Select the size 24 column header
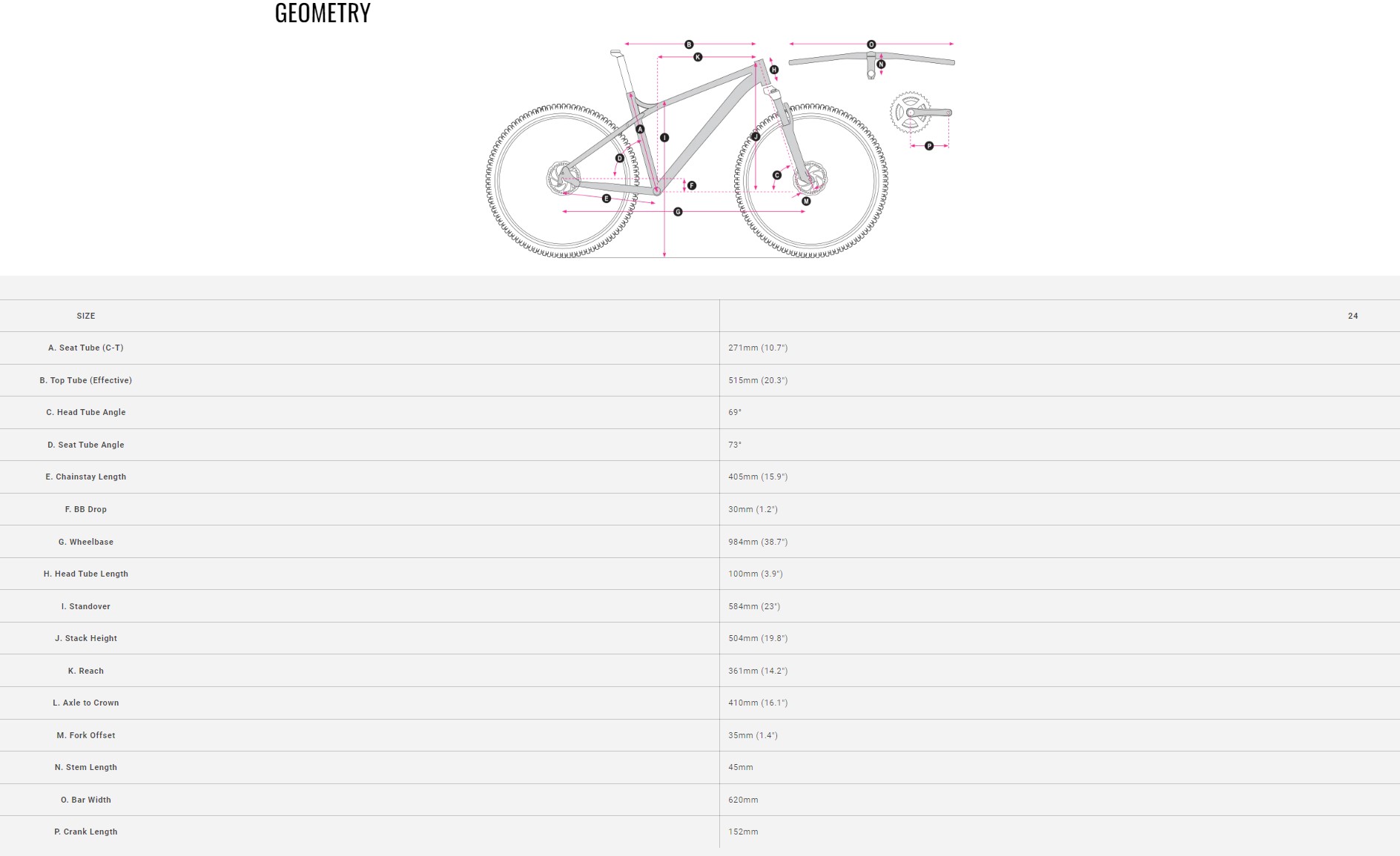Image resolution: width=1400 pixels, height=856 pixels. pos(1353,316)
